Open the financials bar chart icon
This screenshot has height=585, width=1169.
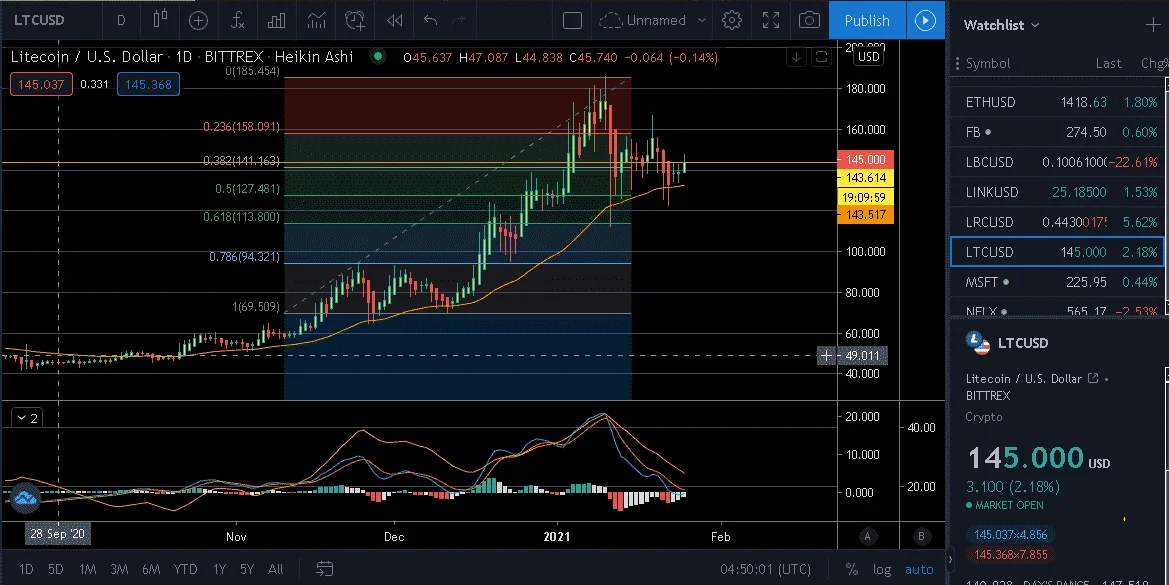277,20
